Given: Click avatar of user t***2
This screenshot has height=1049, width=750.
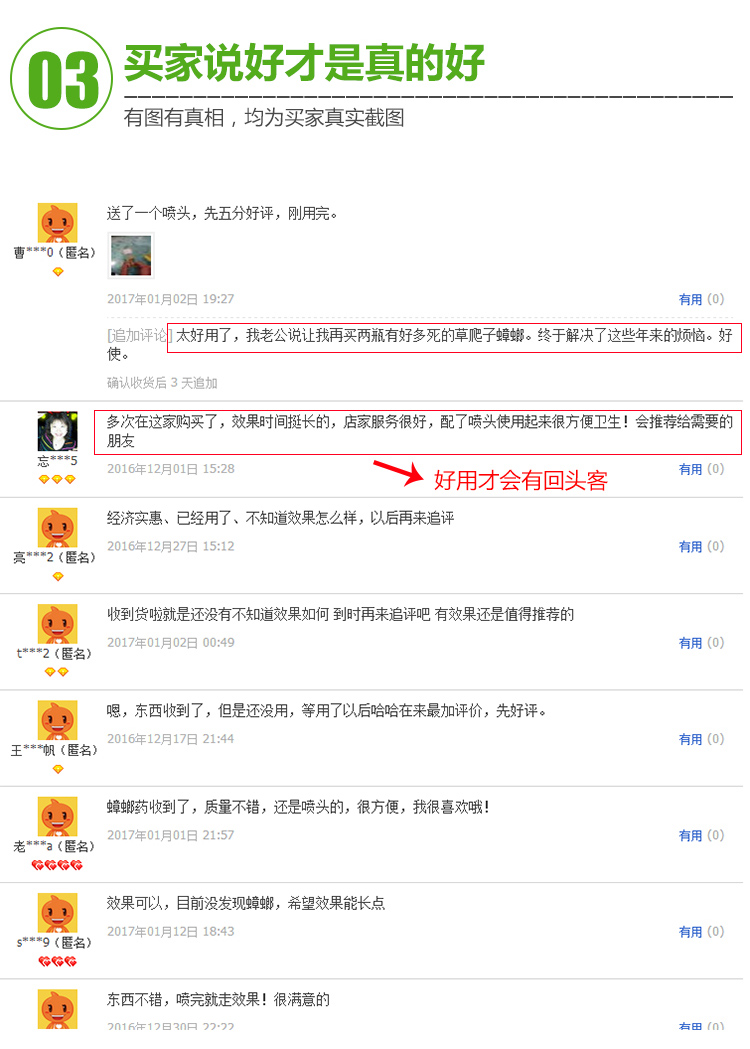Looking at the screenshot, I should coord(58,624).
